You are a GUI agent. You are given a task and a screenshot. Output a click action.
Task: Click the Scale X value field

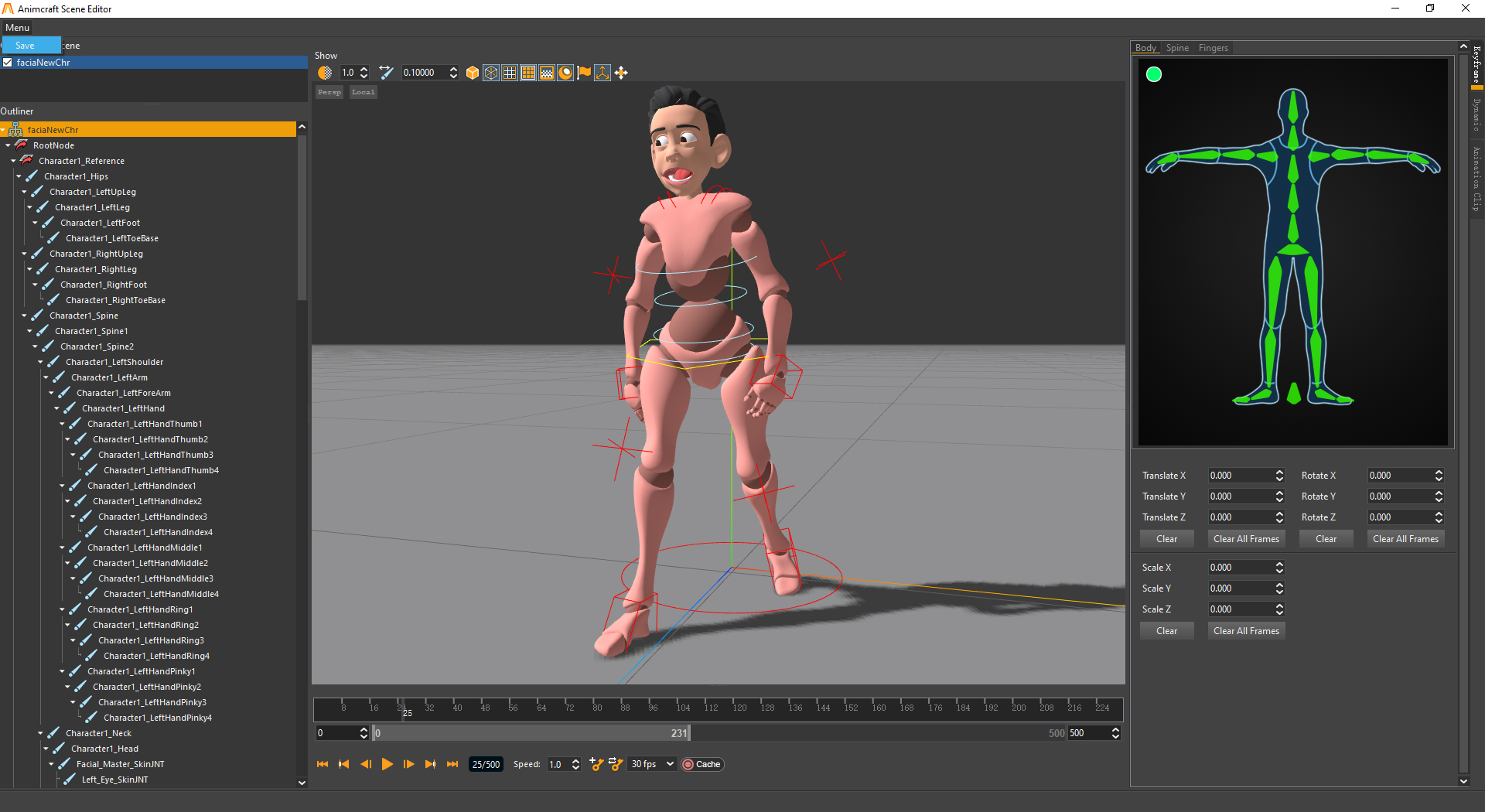point(1241,568)
